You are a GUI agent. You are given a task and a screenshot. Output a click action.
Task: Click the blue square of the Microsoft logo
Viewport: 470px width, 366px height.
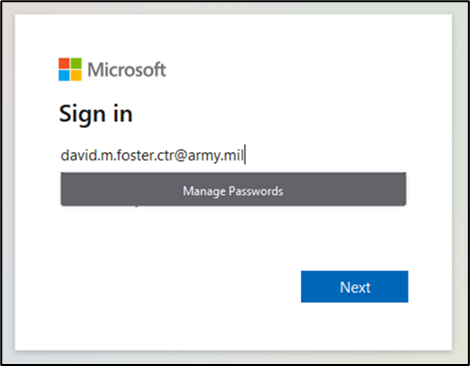(x=64, y=75)
